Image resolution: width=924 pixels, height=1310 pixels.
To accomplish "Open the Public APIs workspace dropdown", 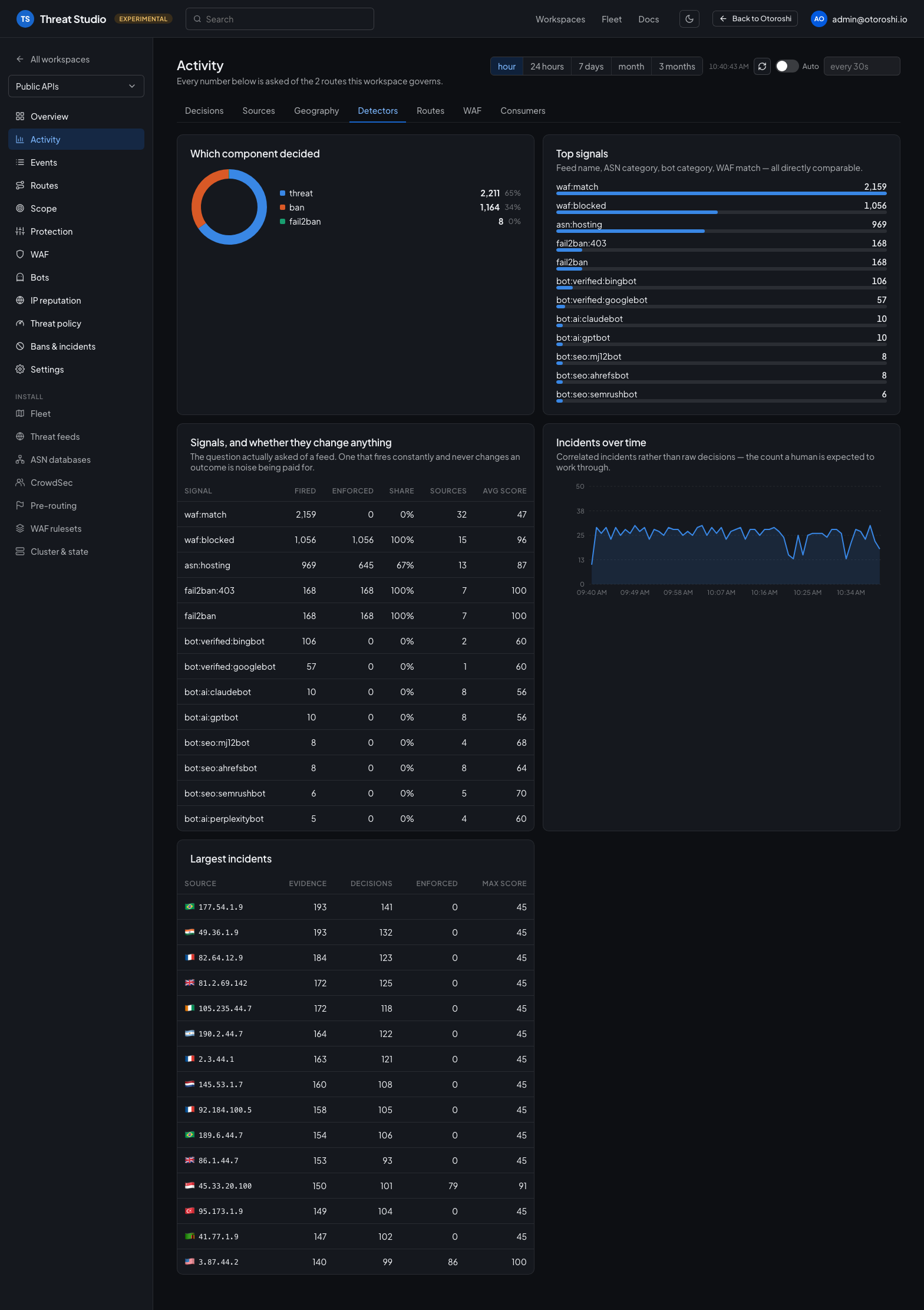I will pos(76,87).
